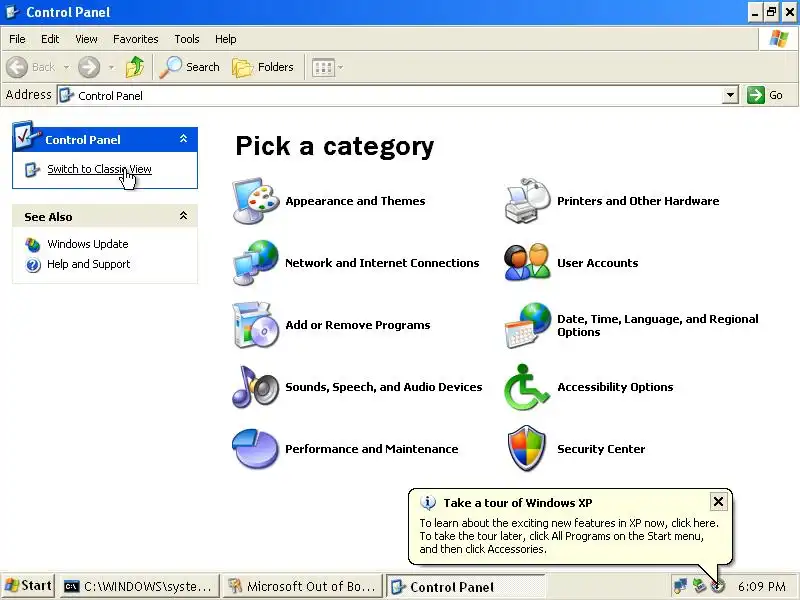800x600 pixels.
Task: Open the Views dropdown arrow
Action: 340,67
